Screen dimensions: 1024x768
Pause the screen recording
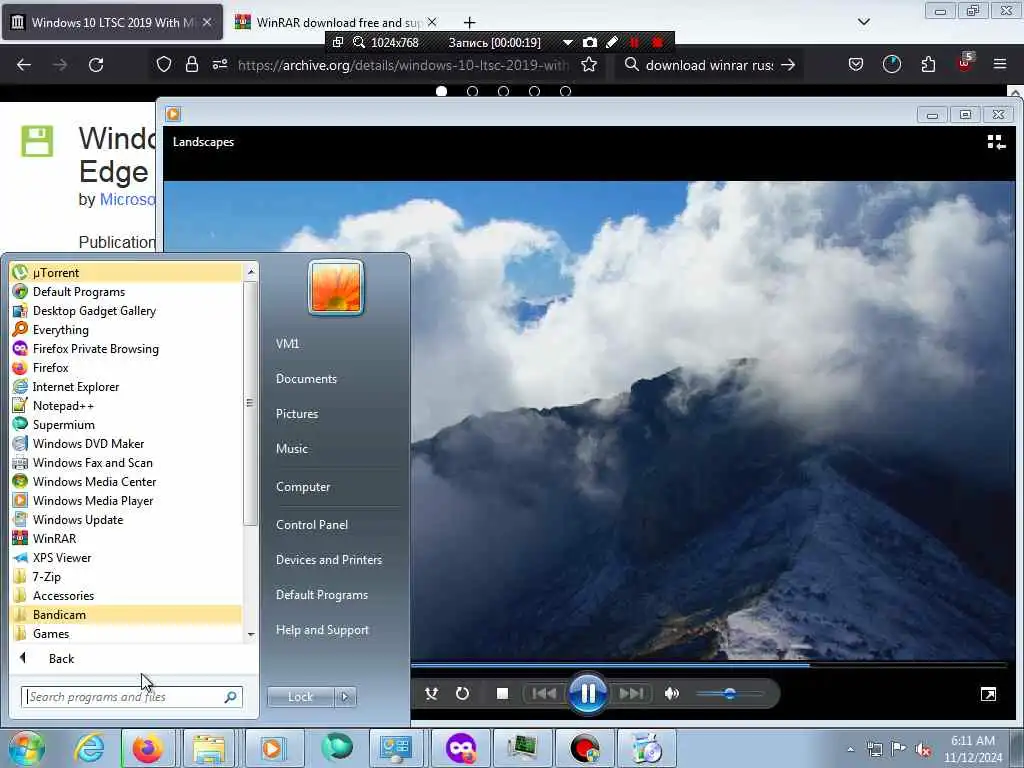coord(634,42)
